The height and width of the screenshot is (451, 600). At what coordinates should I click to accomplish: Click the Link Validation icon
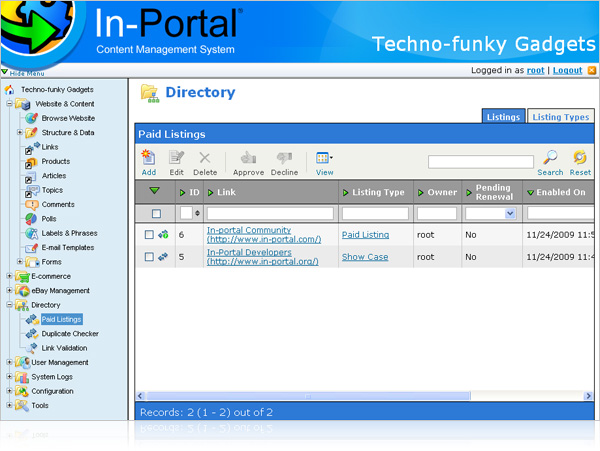32,348
